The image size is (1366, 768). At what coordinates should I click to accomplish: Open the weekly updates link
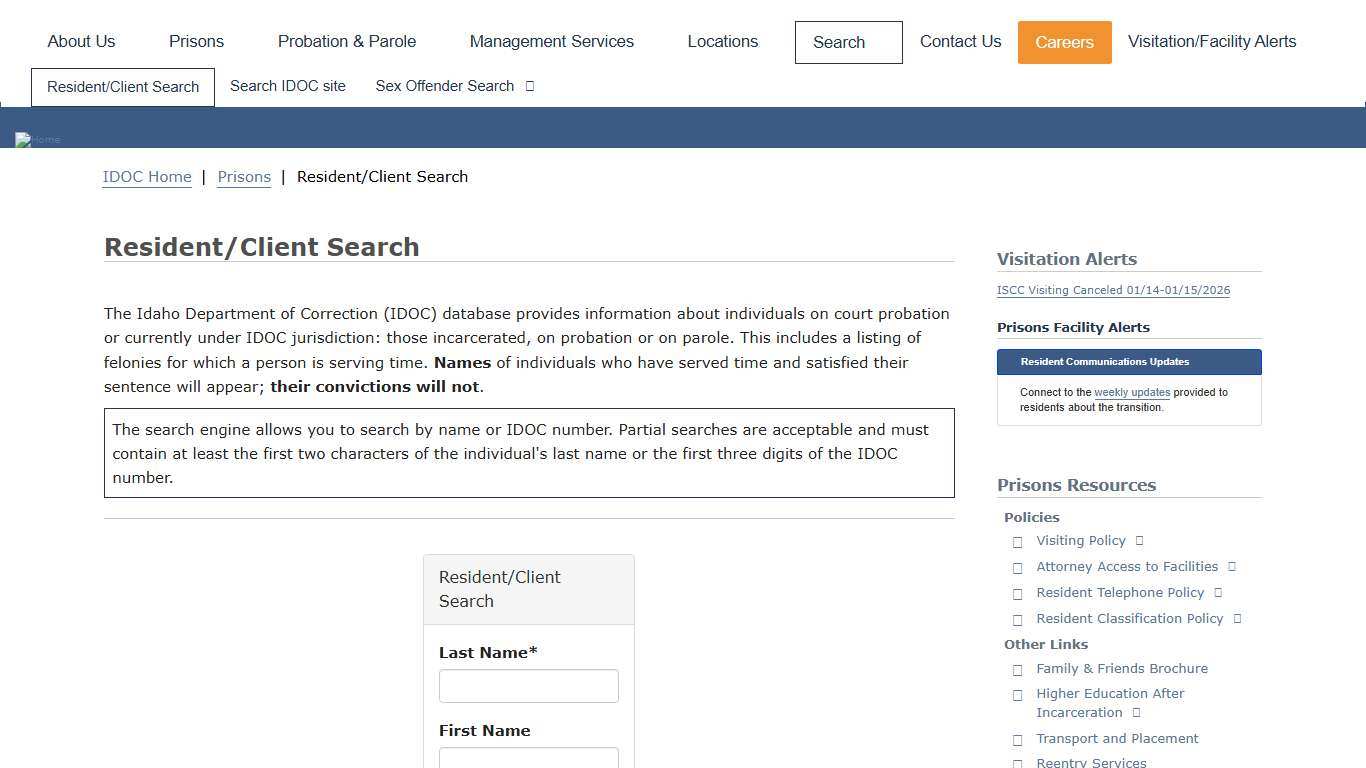click(x=1131, y=392)
